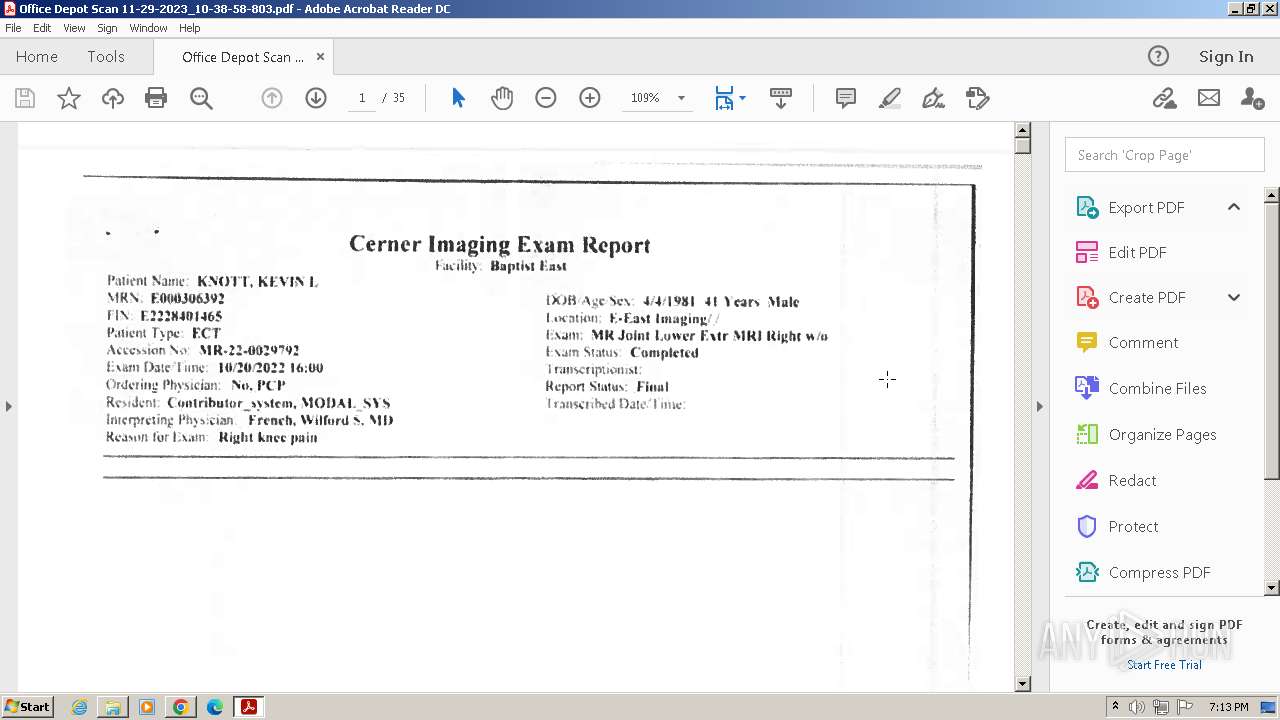Select the Highlight text tool

890,98
